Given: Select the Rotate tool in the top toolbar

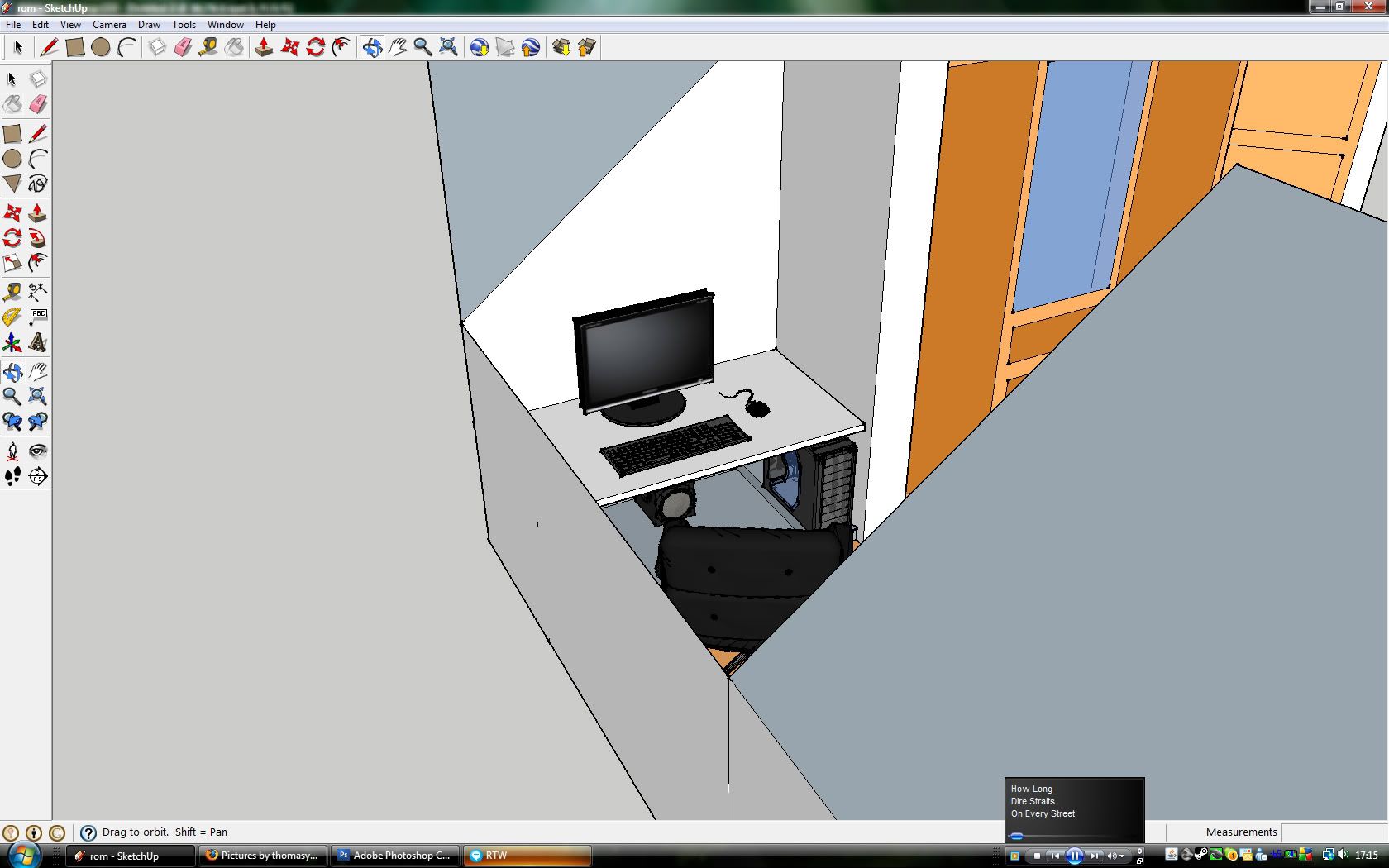Looking at the screenshot, I should tap(316, 47).
